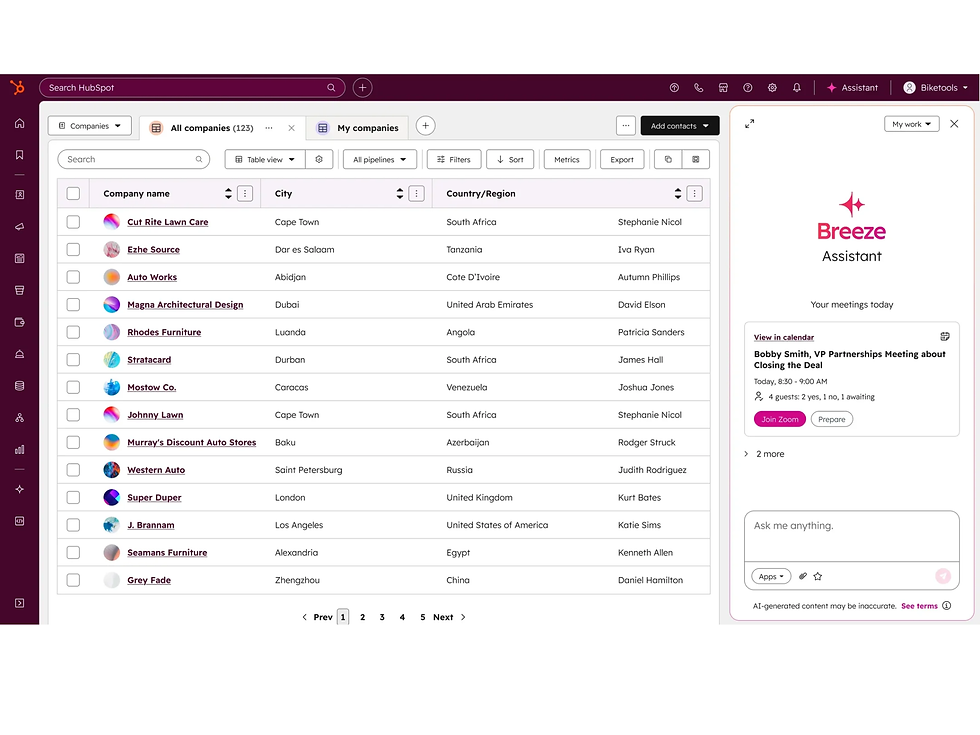Open the contacts icon in left sidebar
Image resolution: width=980 pixels, height=735 pixels.
19,194
